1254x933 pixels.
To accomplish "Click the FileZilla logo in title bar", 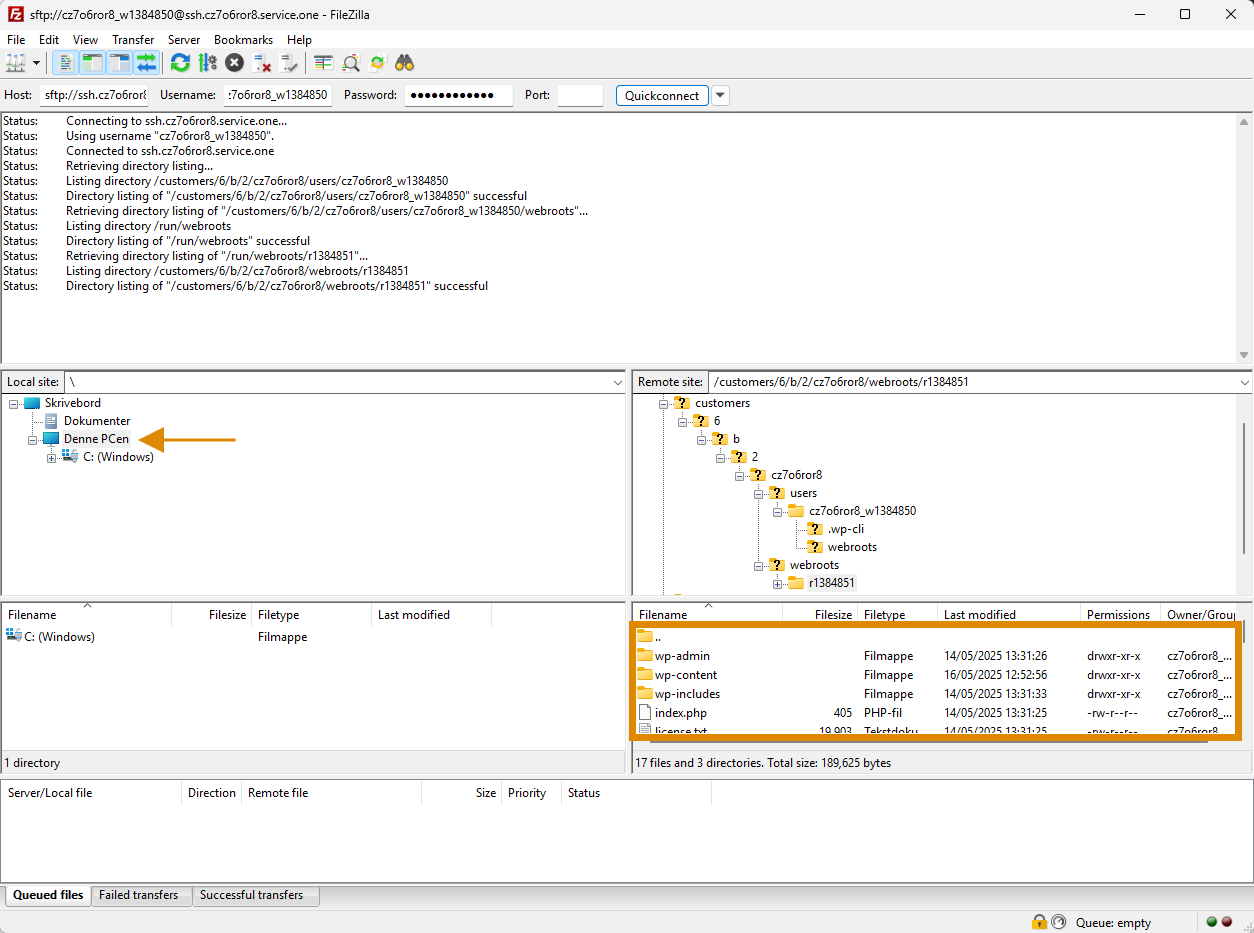I will [x=16, y=15].
